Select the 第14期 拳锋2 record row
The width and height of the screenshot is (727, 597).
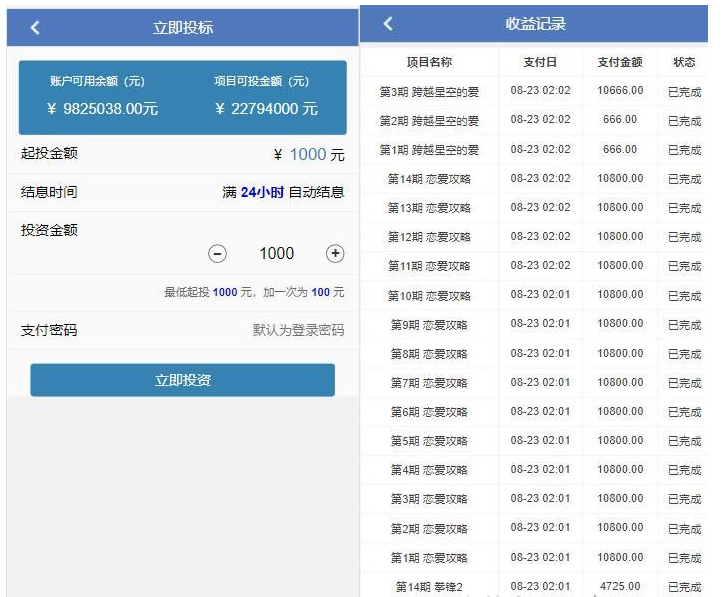point(429,587)
